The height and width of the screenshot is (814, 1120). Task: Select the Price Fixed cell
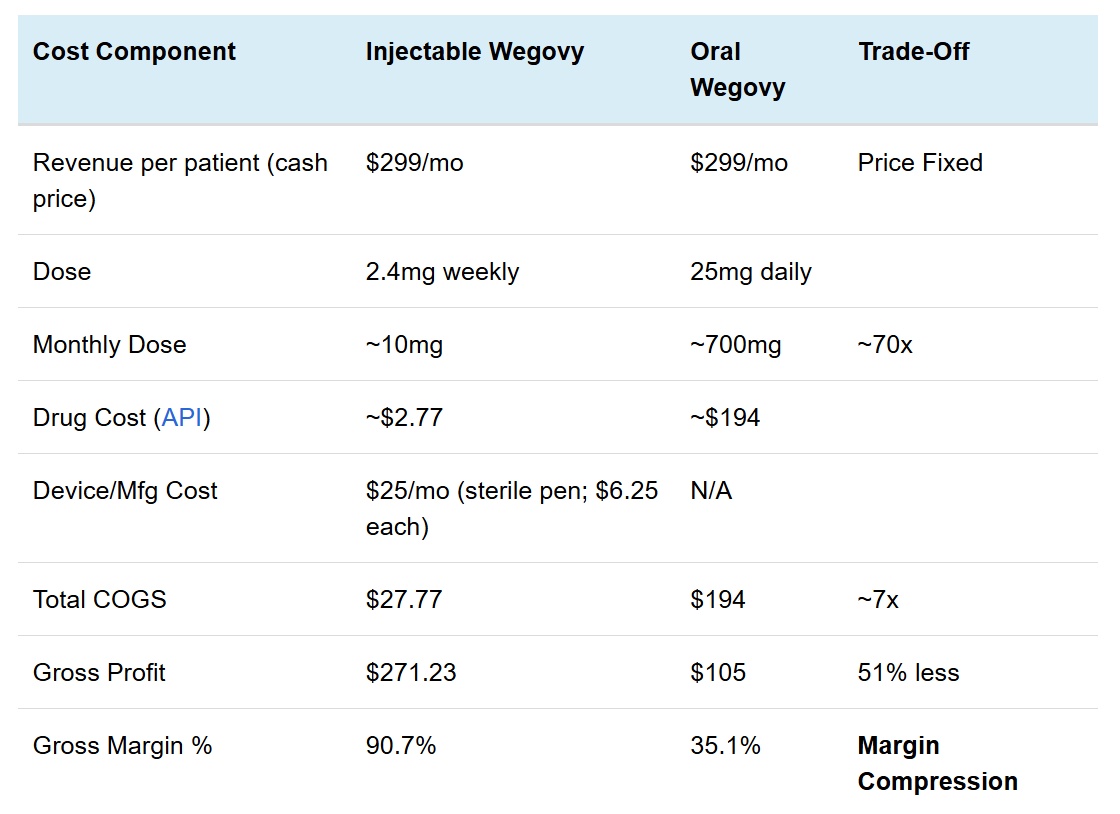pos(920,163)
